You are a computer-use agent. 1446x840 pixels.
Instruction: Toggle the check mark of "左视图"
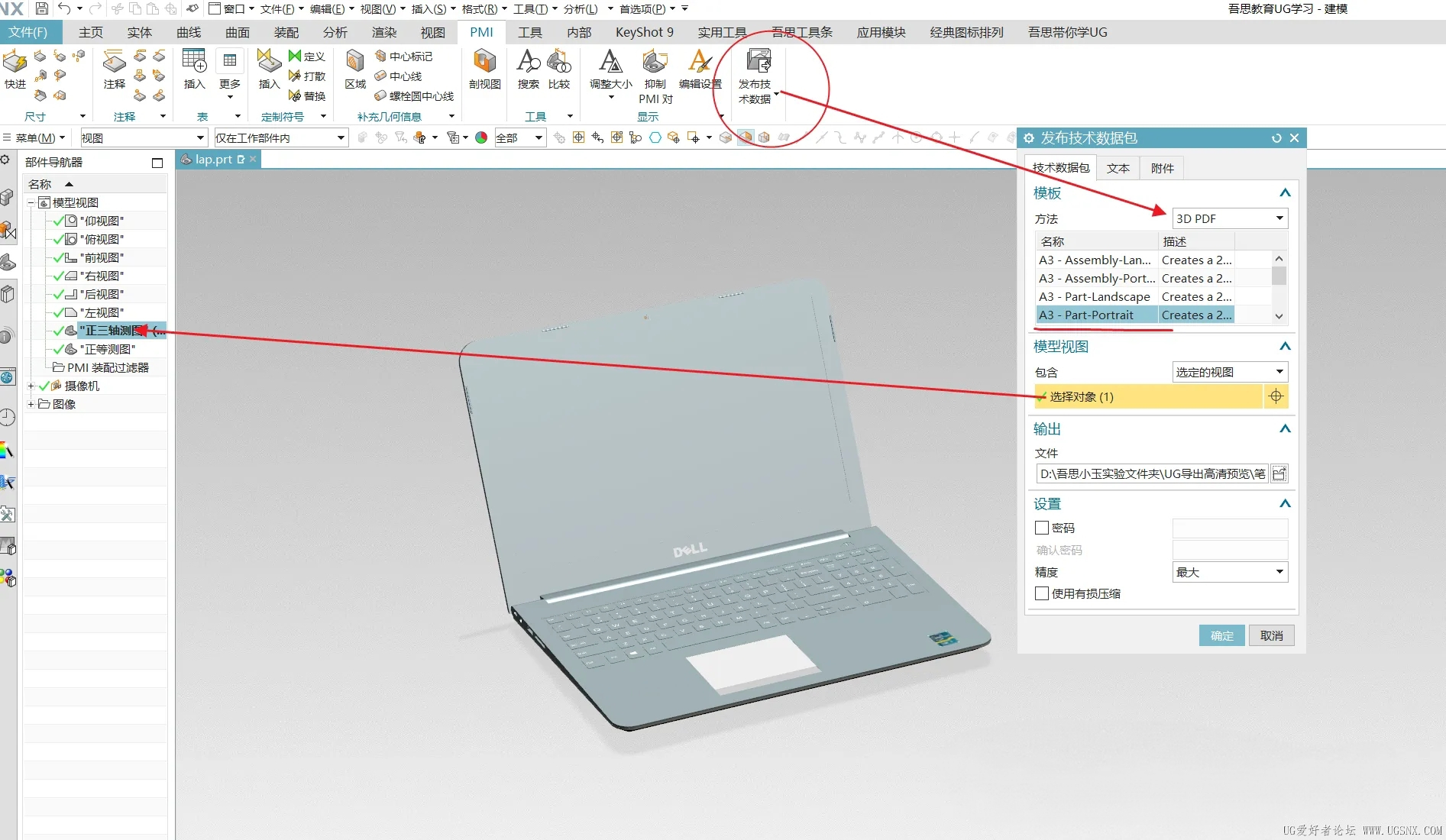tap(59, 312)
